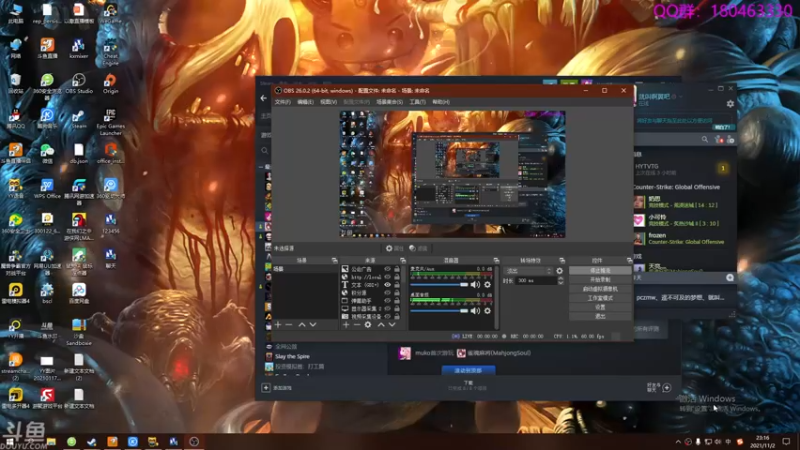Open the 视图(V) menu in OBS

(328, 102)
